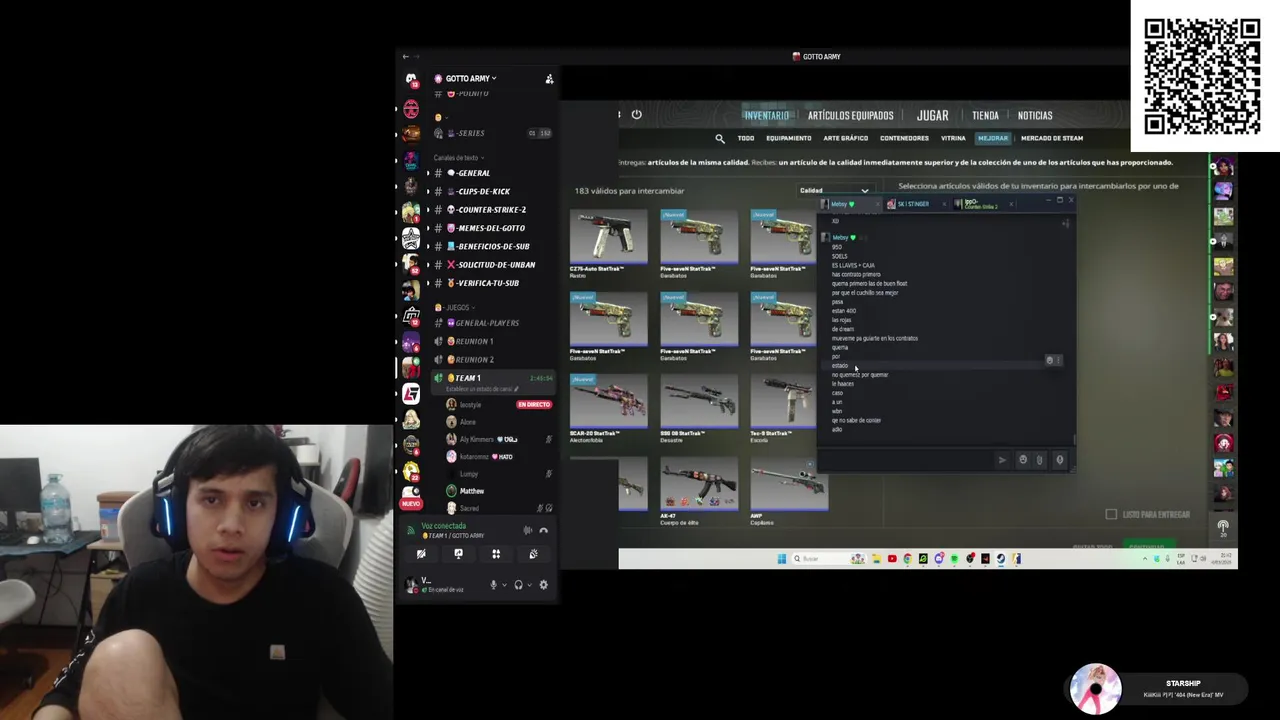Select the MERCADO DE STEAM subtab
Viewport: 1280px width, 720px height.
pos(1052,138)
